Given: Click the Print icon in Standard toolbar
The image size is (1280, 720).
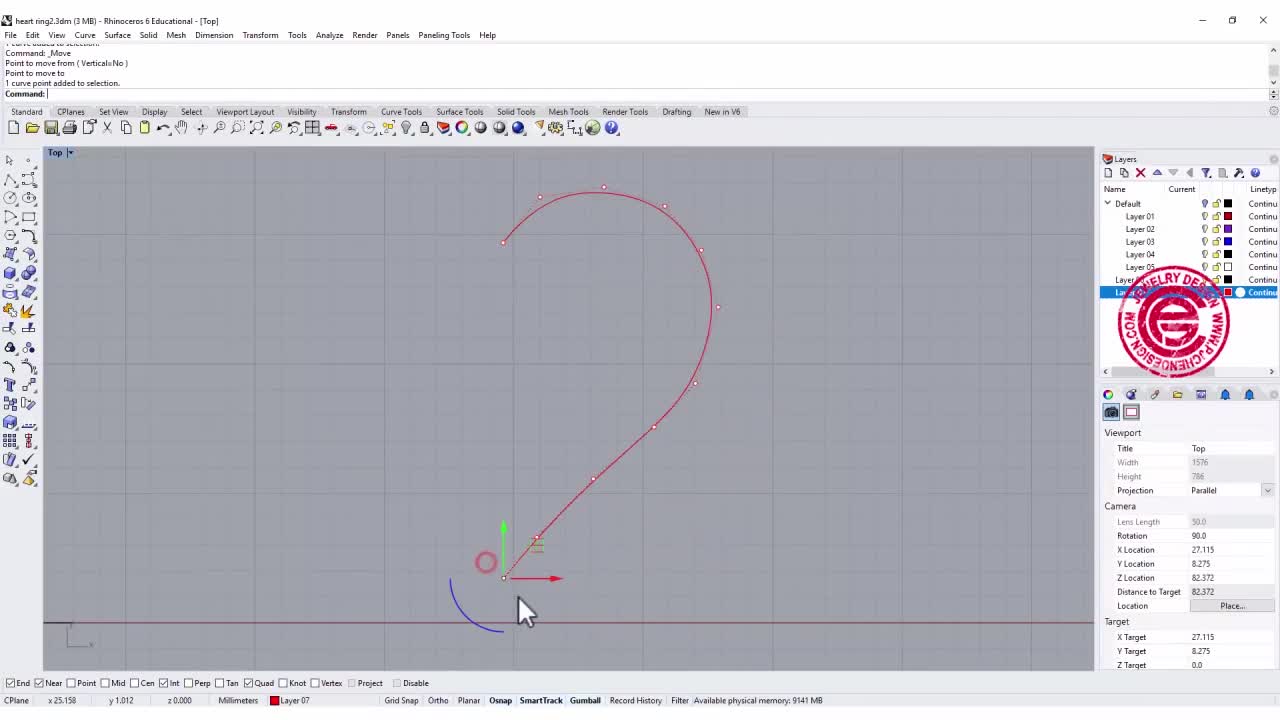Looking at the screenshot, I should [70, 128].
